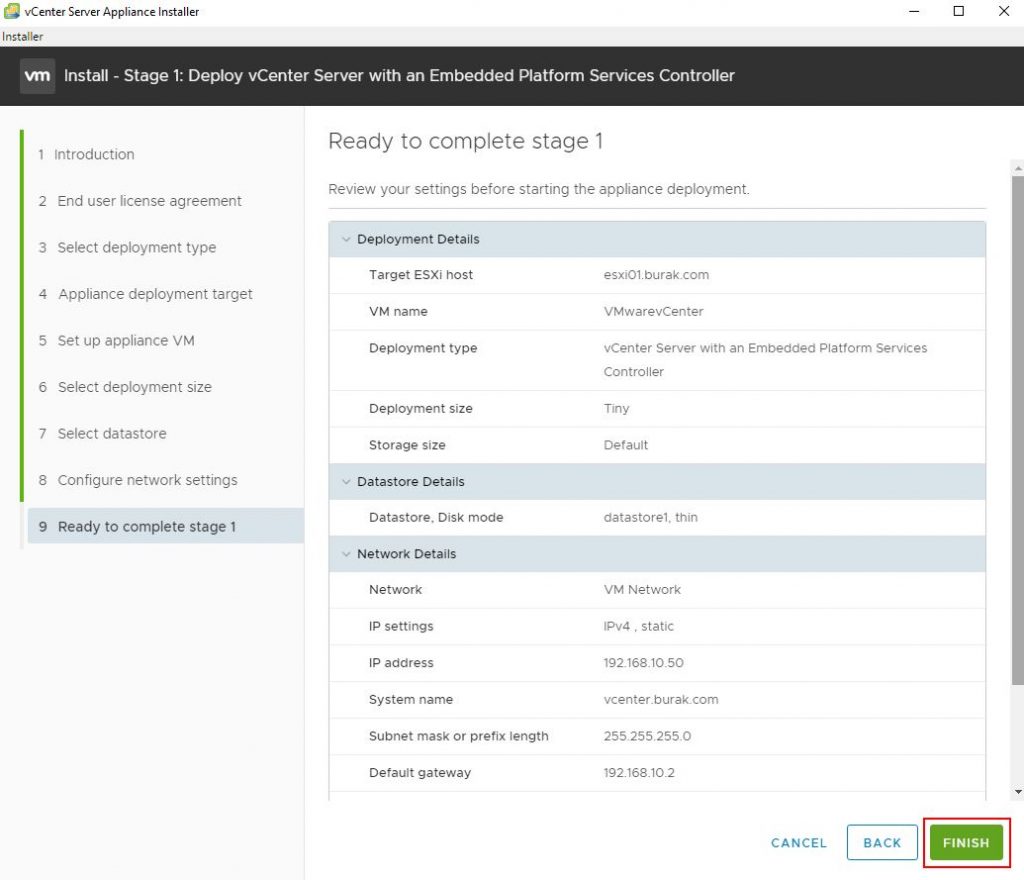Click the Finish button
Screen dimensions: 1024x880
(966, 843)
